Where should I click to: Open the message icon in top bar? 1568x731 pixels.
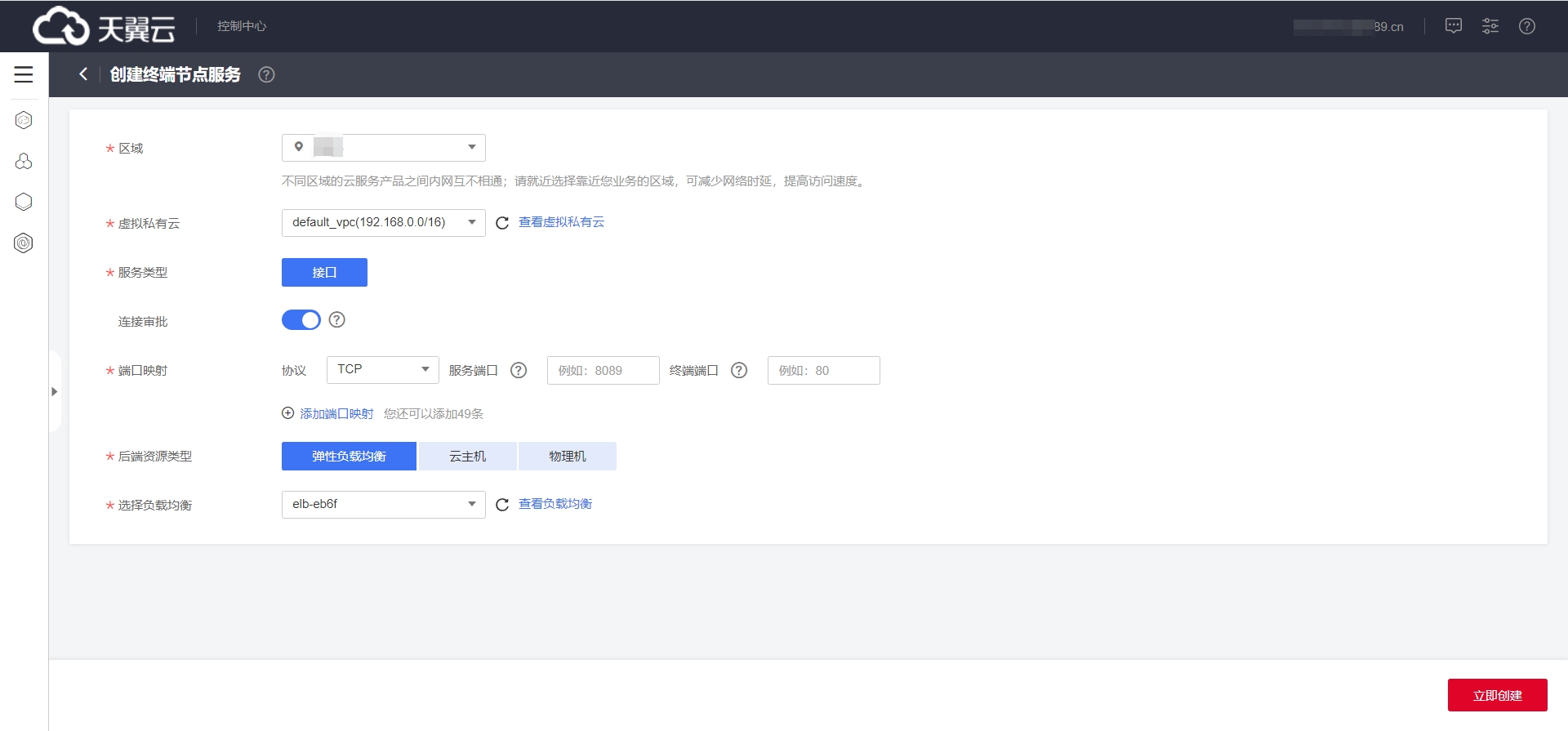[1453, 26]
